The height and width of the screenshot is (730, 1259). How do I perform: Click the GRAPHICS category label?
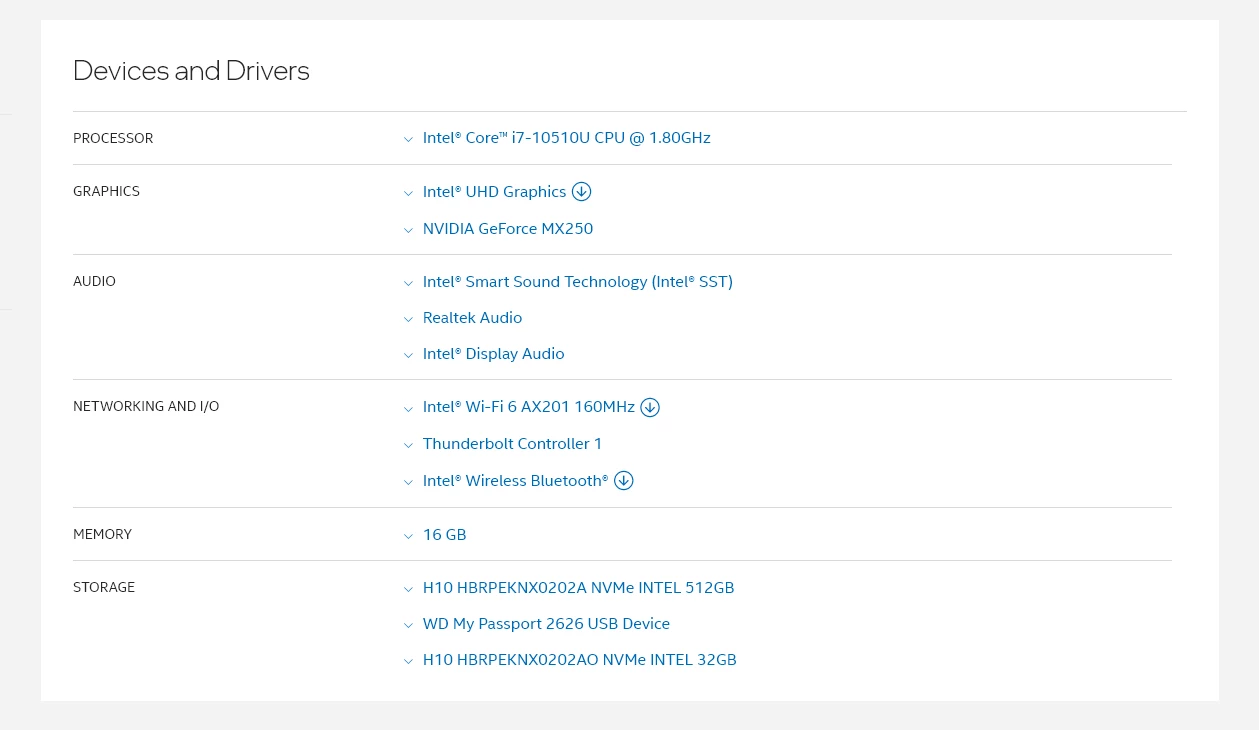coord(106,191)
